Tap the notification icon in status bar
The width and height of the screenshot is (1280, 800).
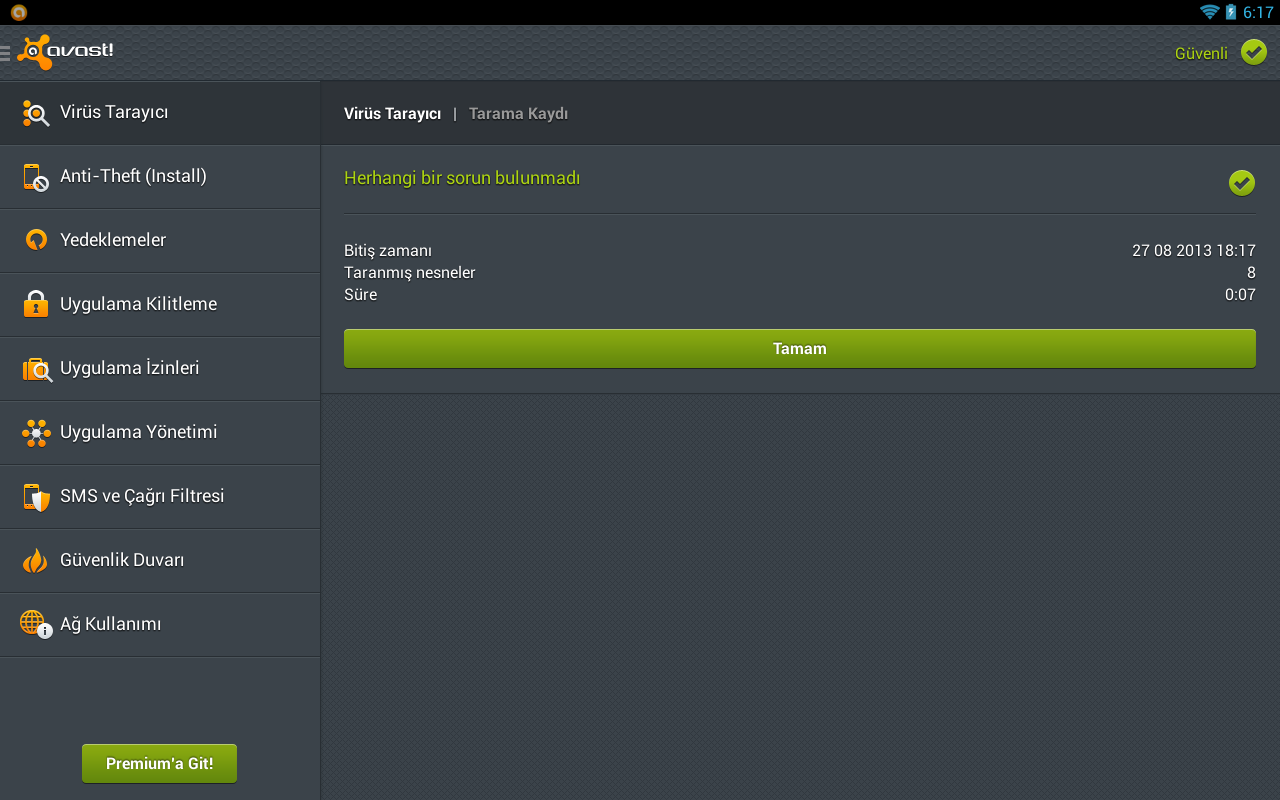[x=18, y=12]
